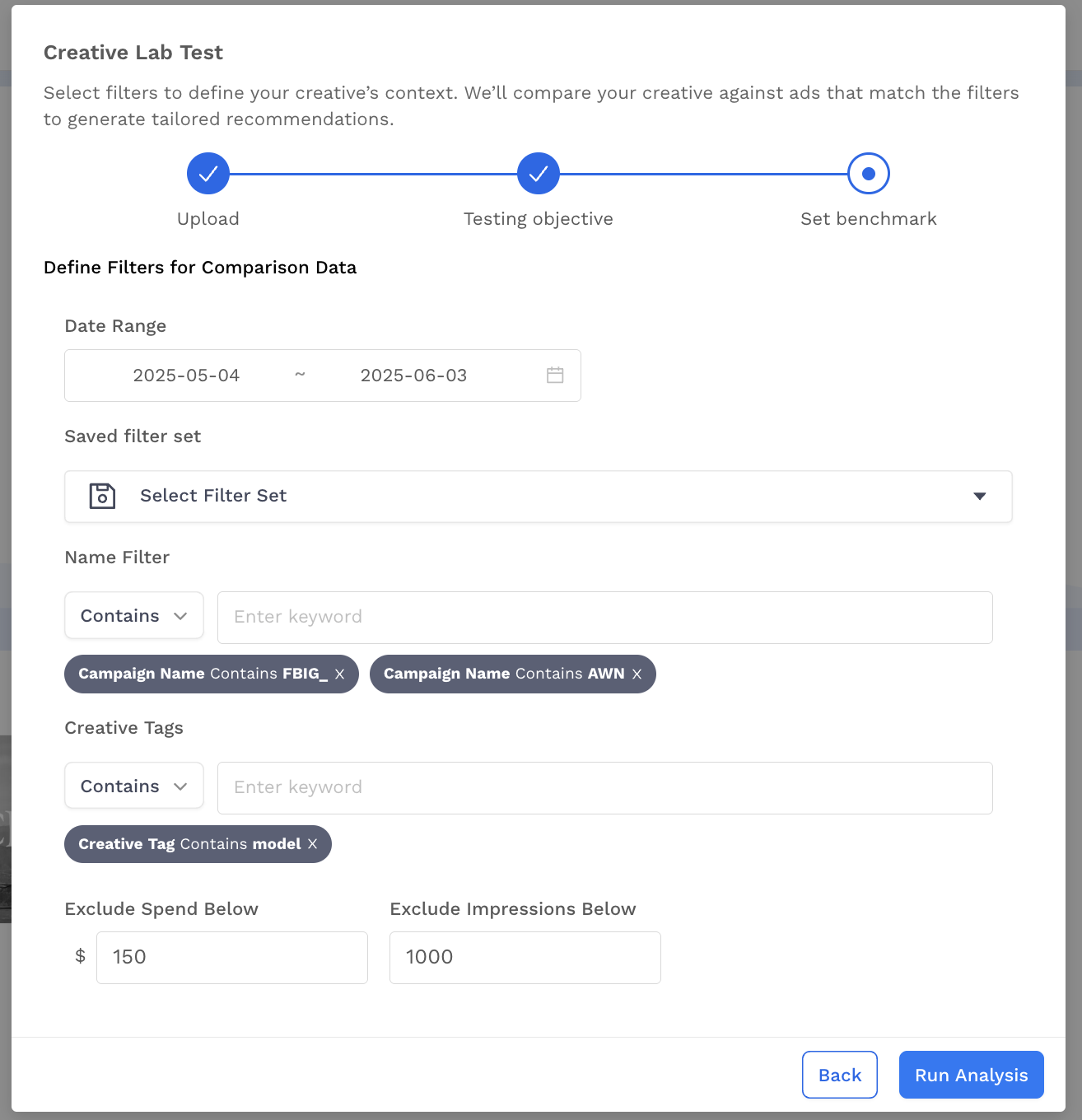Screen dimensions: 1082x1120
Task: Click the Run Analysis button
Action: 971,1075
